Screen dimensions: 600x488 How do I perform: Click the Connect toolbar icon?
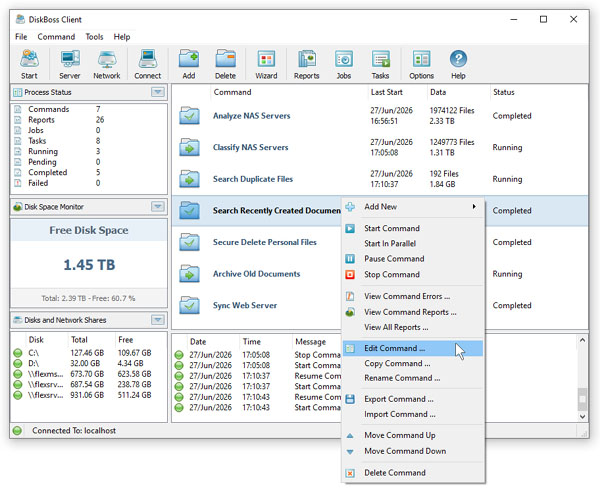coord(148,64)
